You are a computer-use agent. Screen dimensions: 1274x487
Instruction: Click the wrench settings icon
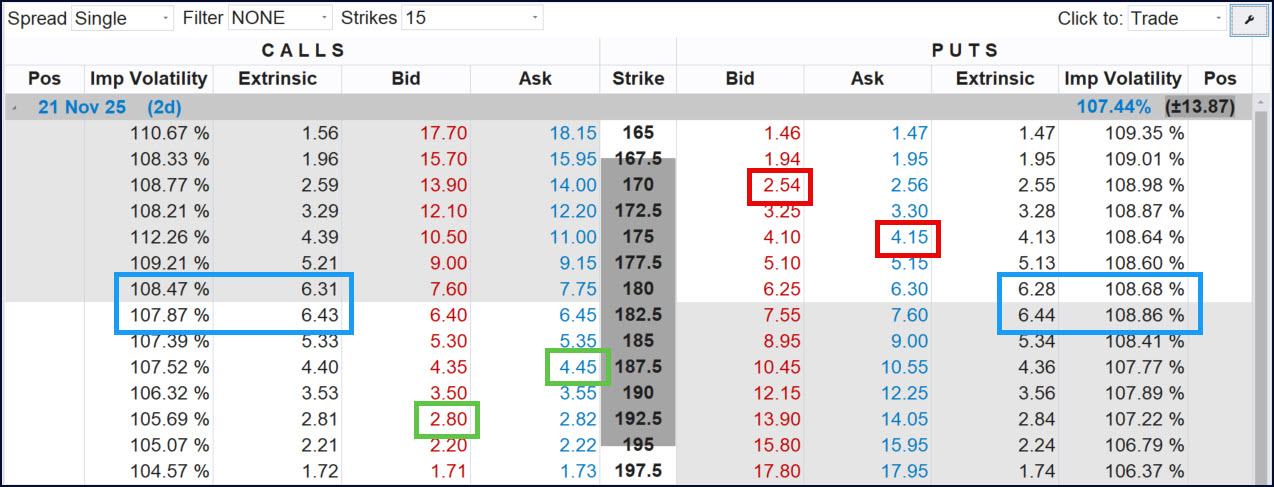[1247, 19]
